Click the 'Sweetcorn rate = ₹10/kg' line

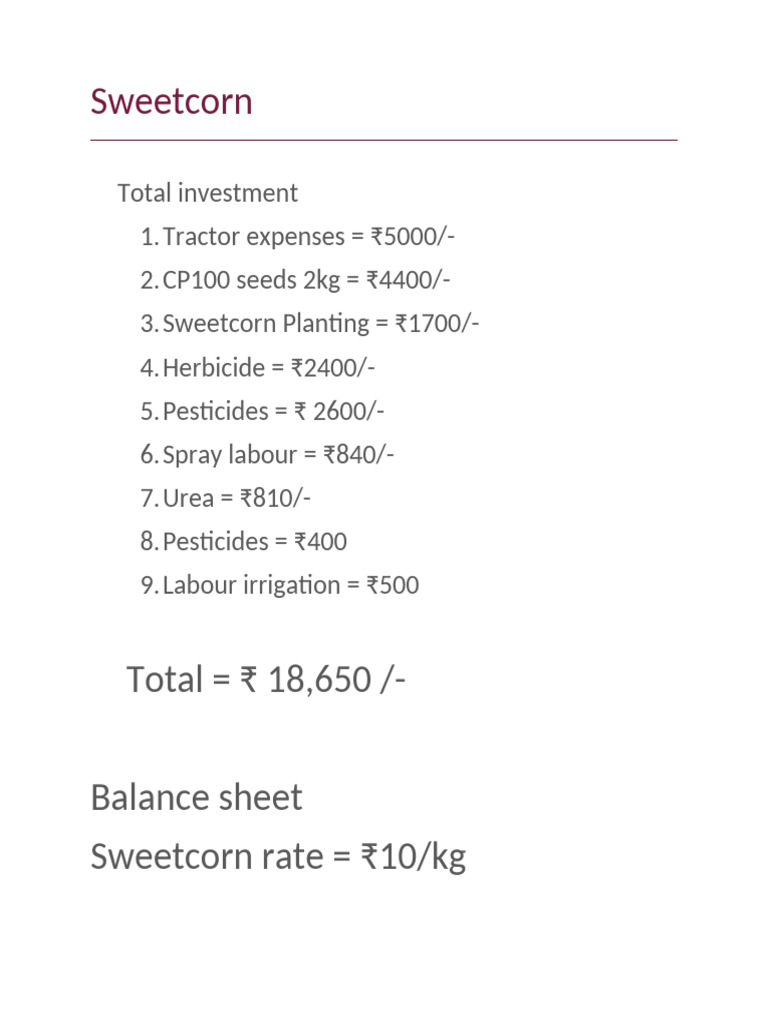(278, 857)
